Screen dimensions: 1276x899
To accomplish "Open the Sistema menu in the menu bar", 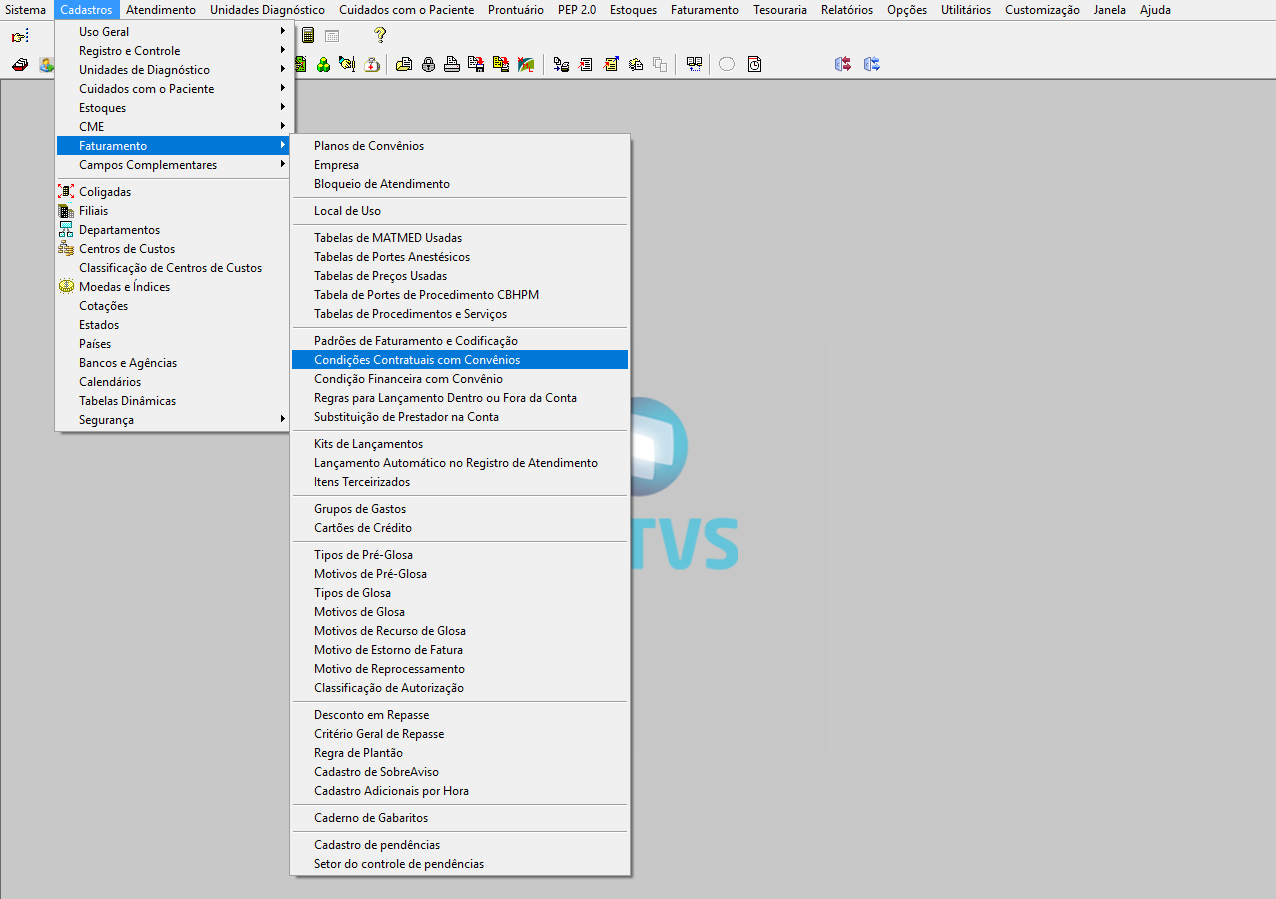I will point(25,10).
